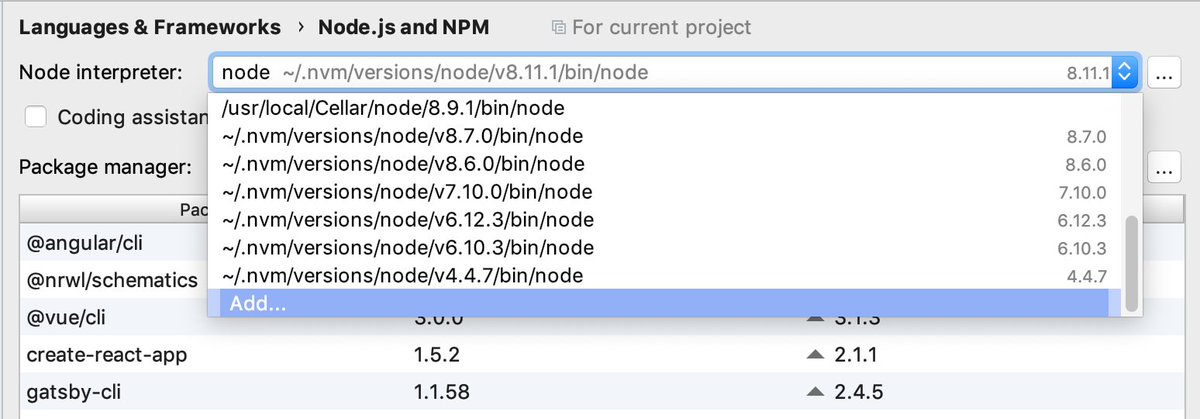This screenshot has width=1200, height=419.
Task: Pick the node v4.4.7 interpreter
Action: point(658,275)
